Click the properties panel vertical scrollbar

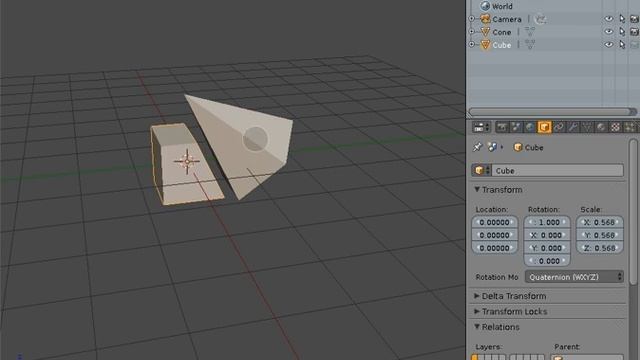[633, 212]
